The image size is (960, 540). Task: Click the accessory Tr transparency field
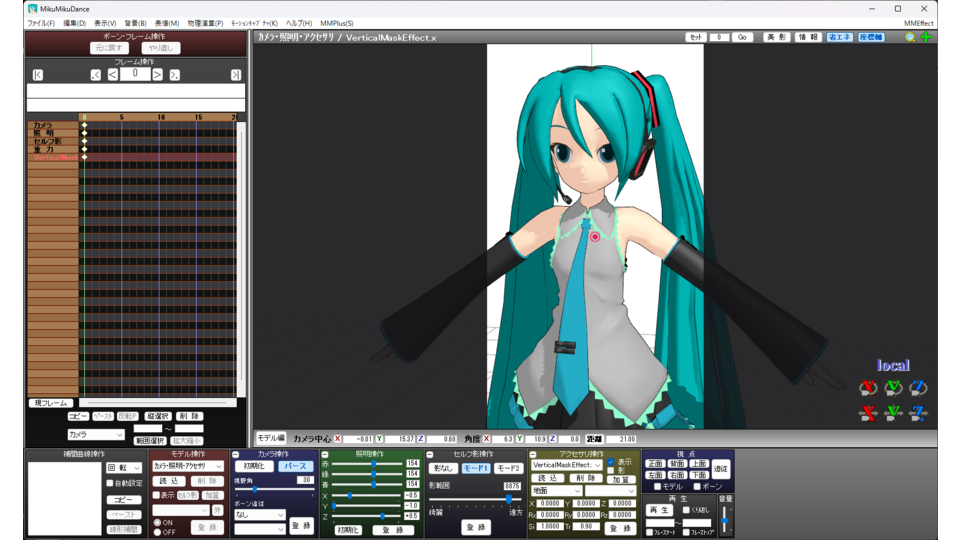pyautogui.click(x=589, y=526)
